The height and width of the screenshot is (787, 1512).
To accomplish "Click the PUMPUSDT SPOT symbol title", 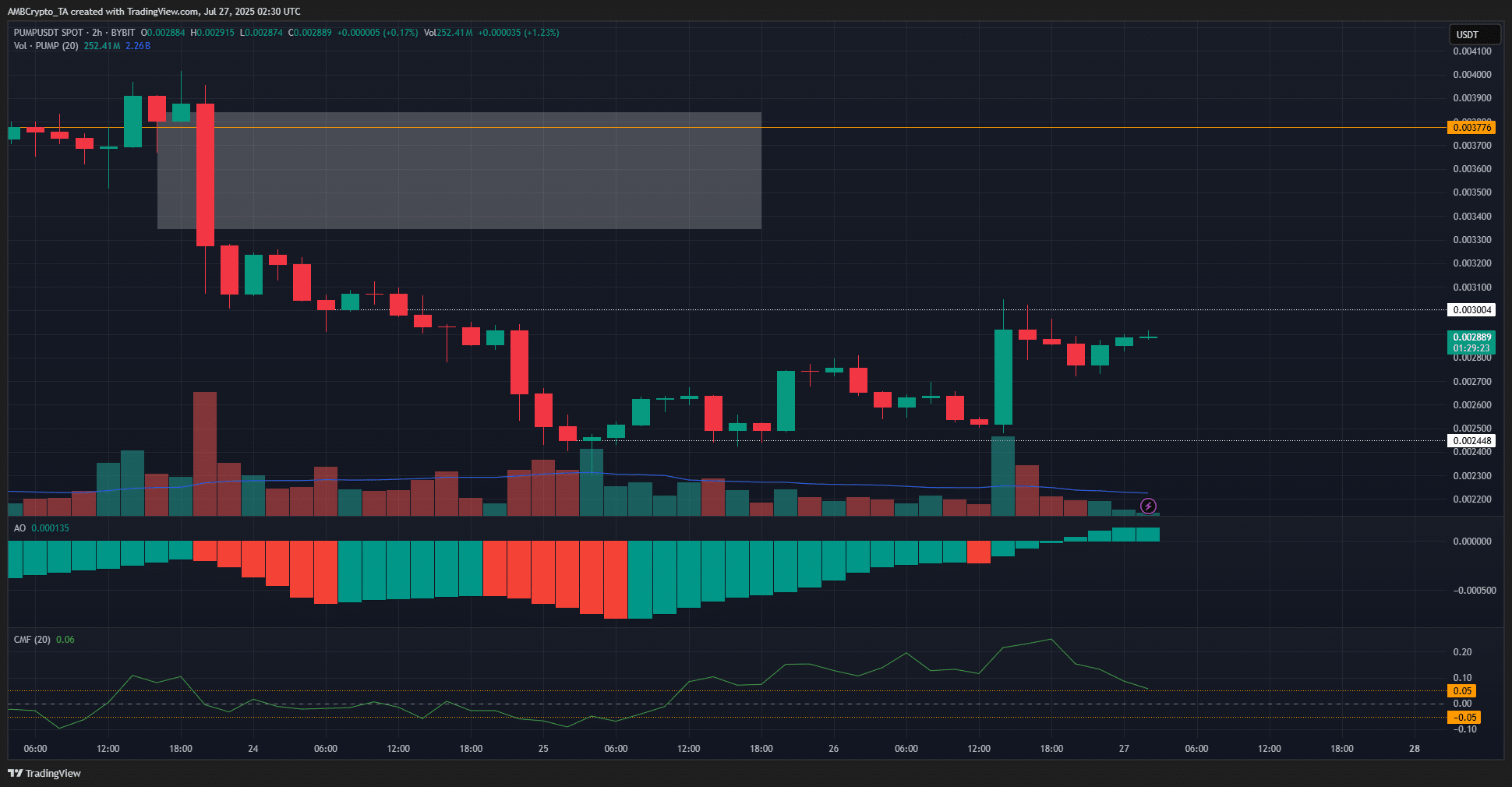I will tap(48, 33).
